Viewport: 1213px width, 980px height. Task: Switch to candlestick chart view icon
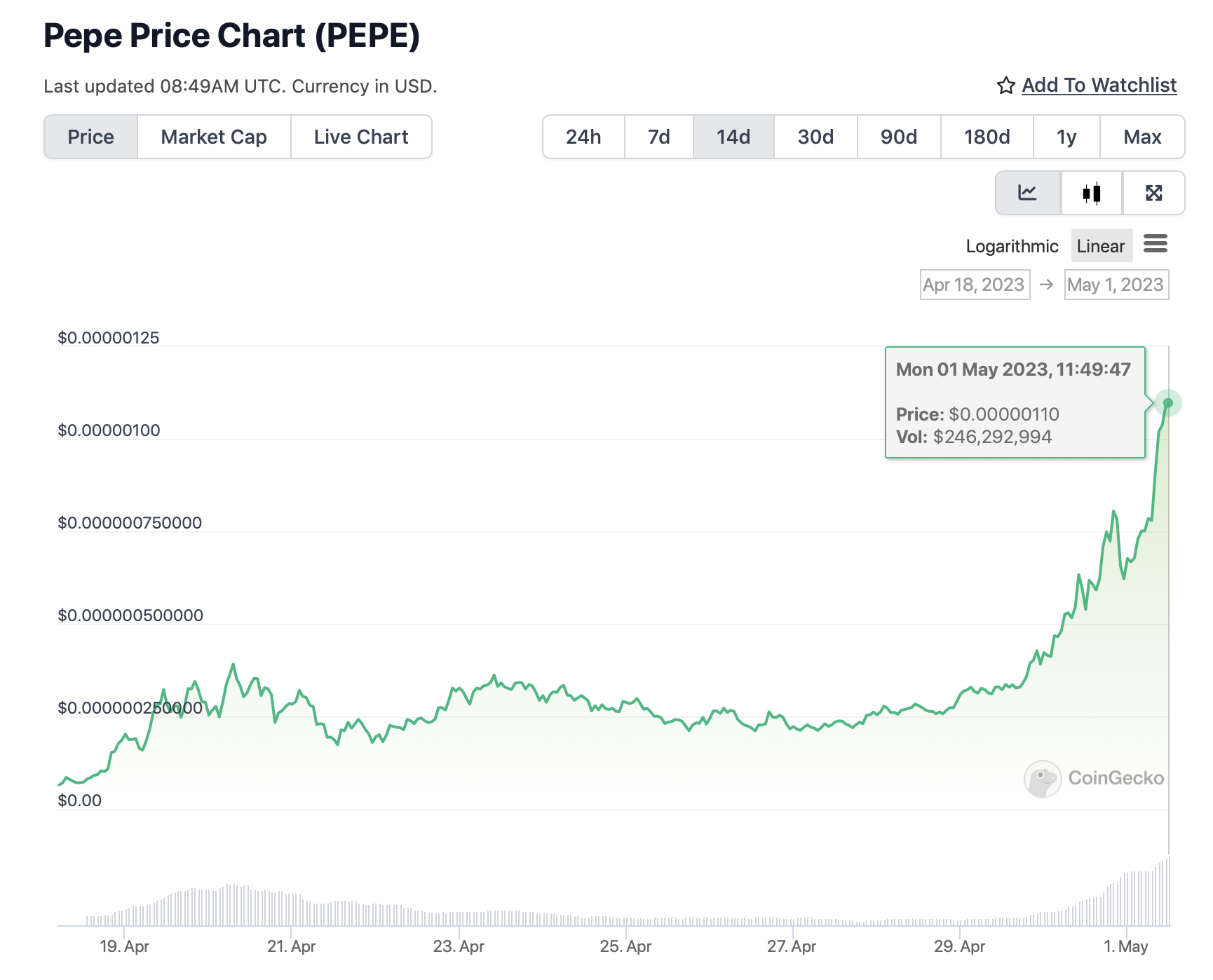click(1092, 193)
